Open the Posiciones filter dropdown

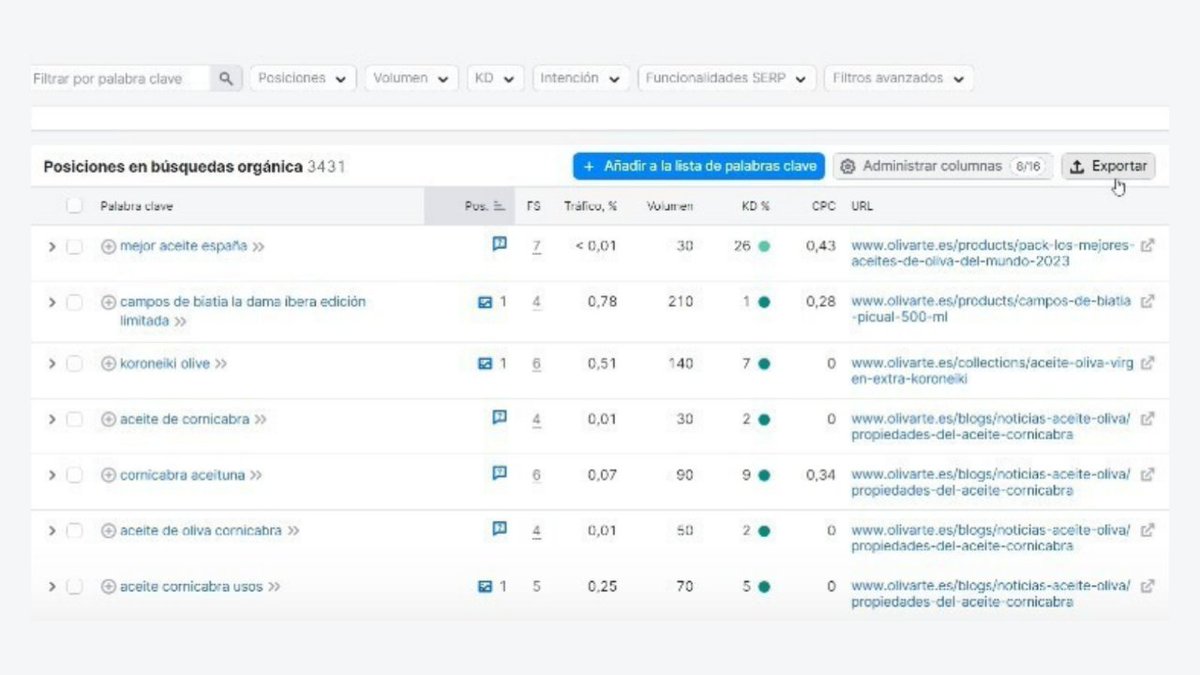click(x=302, y=78)
